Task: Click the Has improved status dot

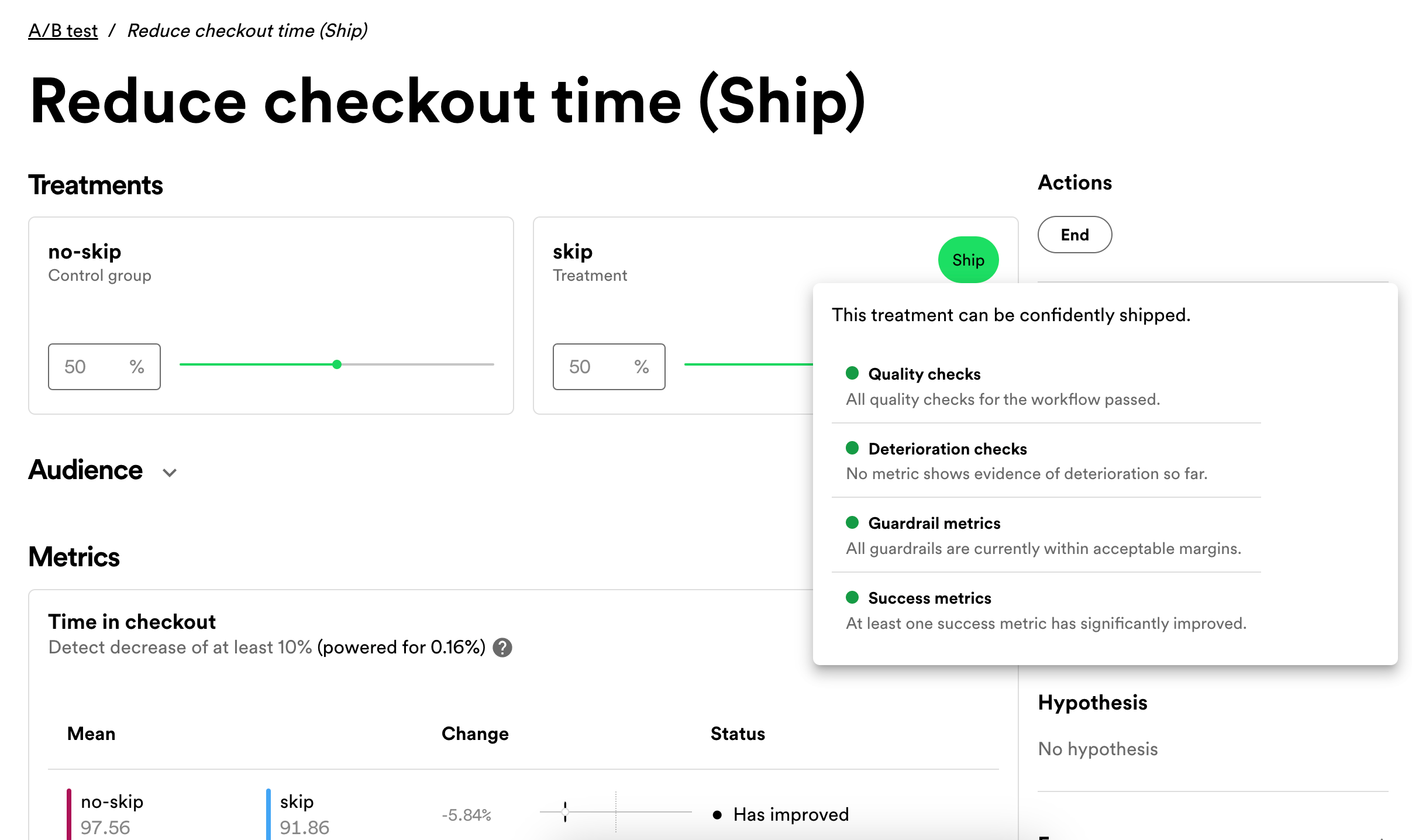Action: click(718, 814)
